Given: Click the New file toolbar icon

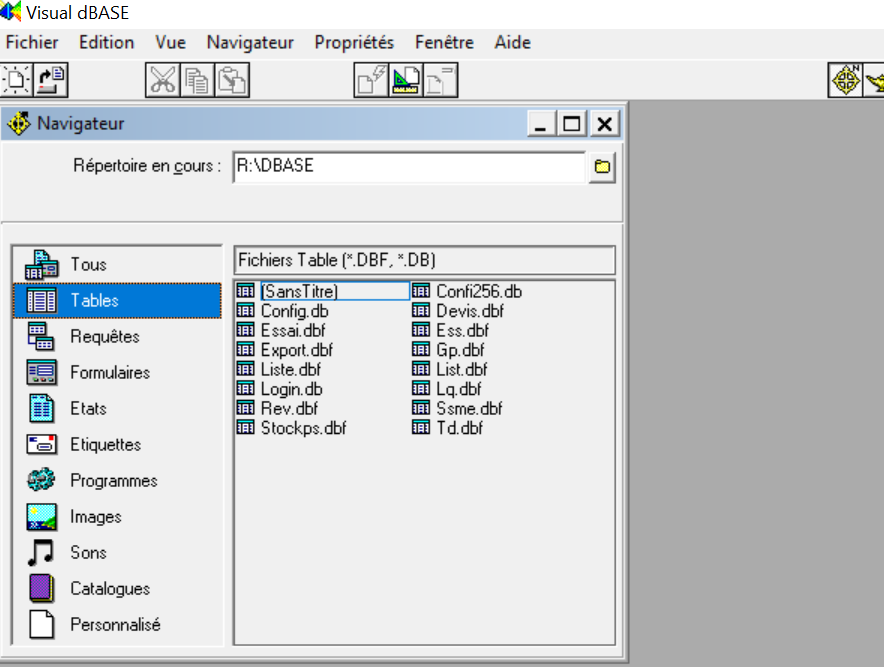Looking at the screenshot, I should tap(17, 80).
